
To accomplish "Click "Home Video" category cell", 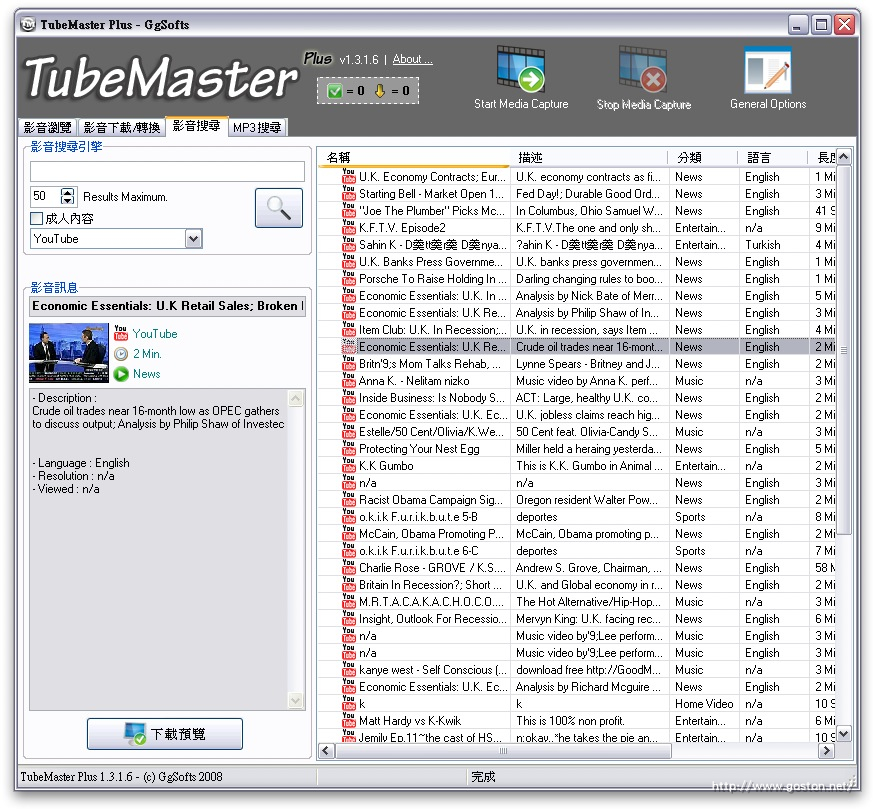I will 704,703.
